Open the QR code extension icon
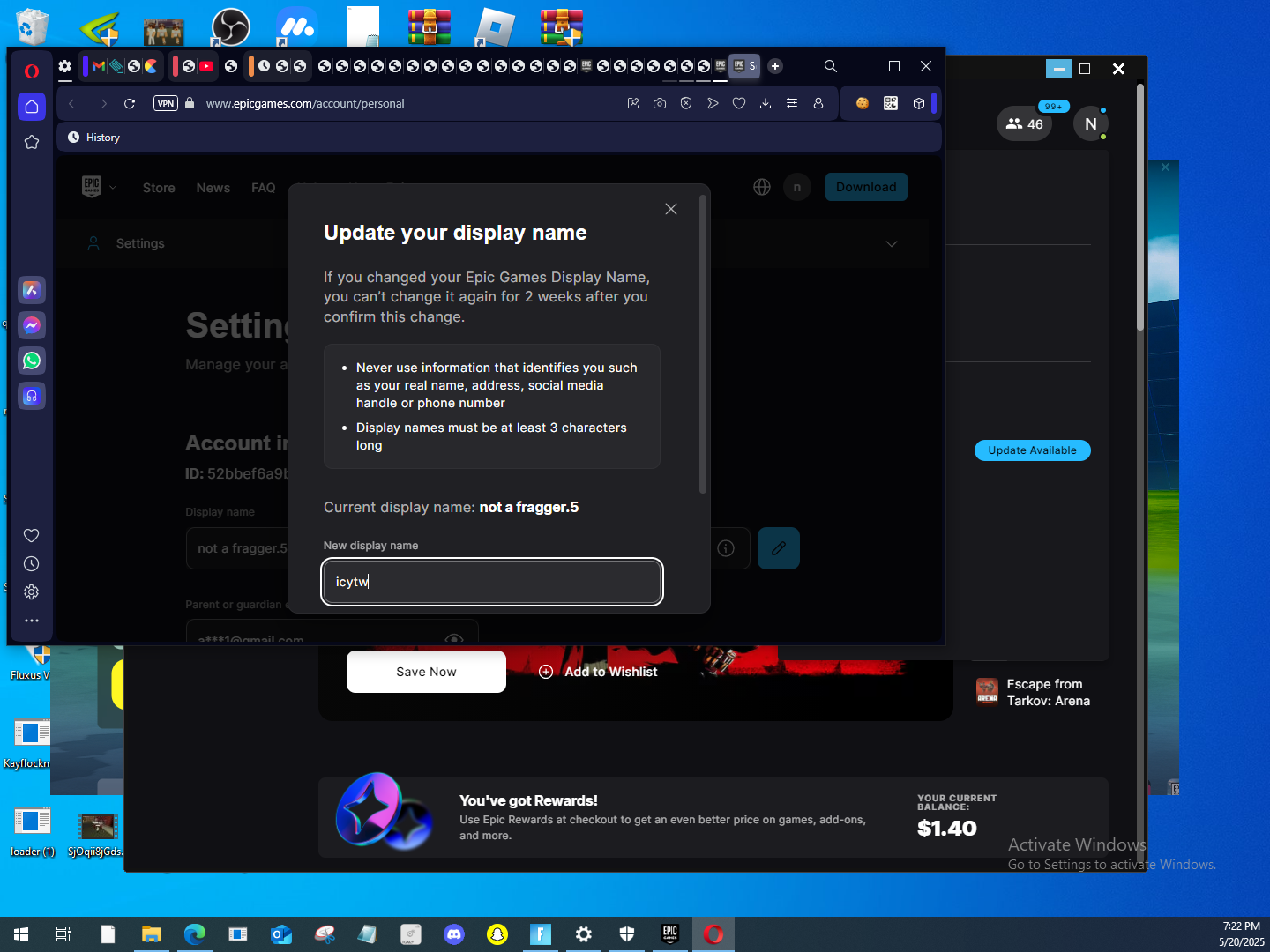1270x952 pixels. coord(891,103)
